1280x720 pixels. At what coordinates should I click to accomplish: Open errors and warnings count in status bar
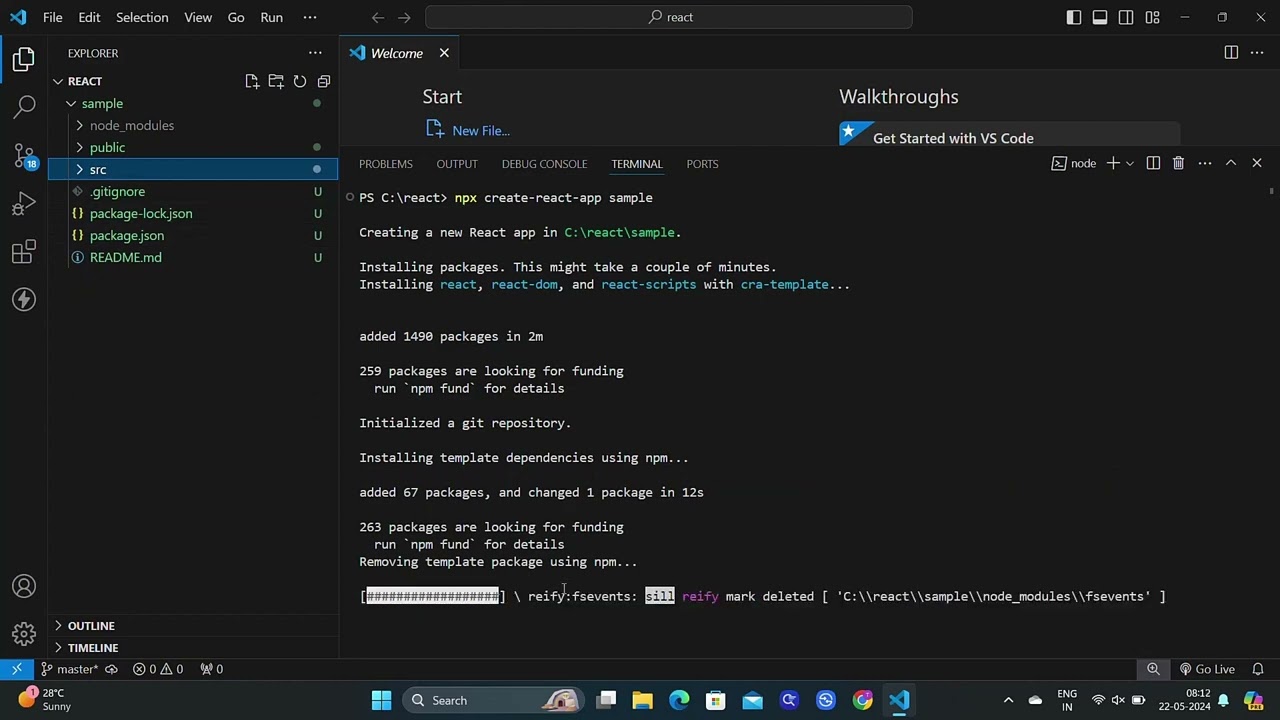(x=158, y=669)
